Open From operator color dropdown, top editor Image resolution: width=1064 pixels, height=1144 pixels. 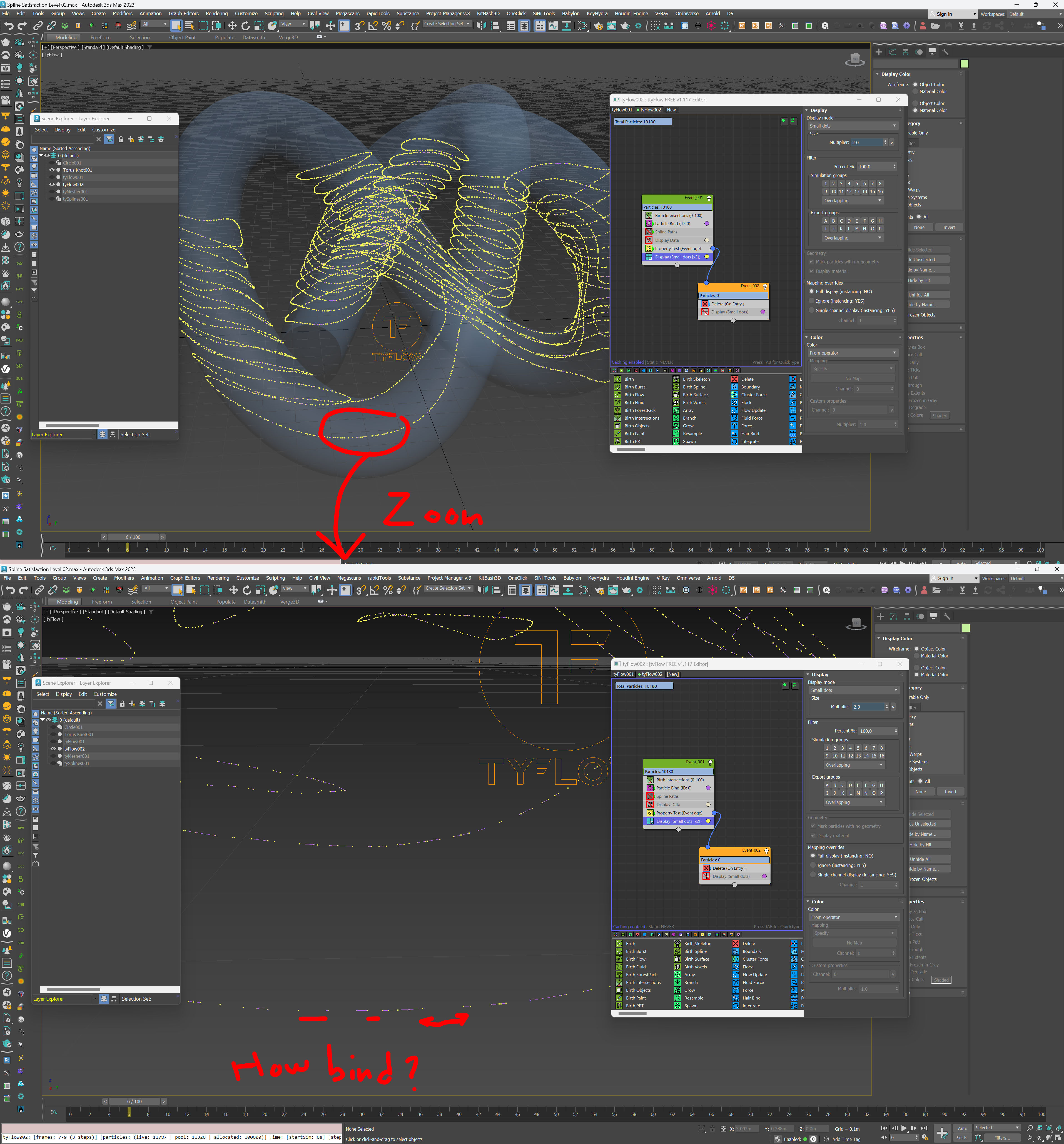[853, 353]
